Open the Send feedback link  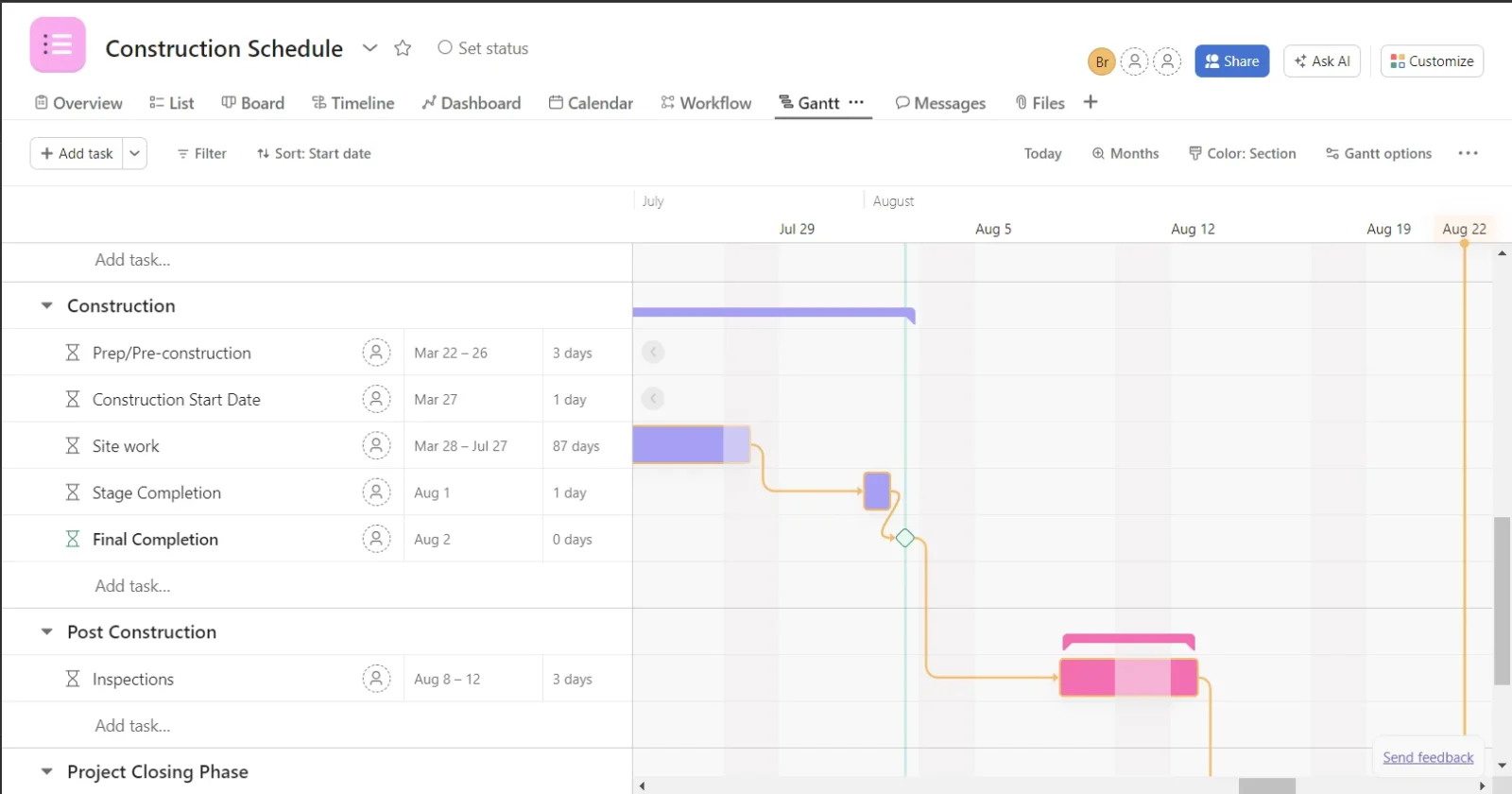[1428, 757]
